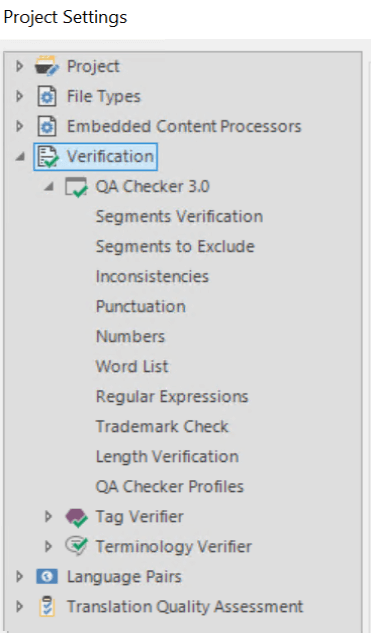Image resolution: width=371 pixels, height=633 pixels.
Task: Click the Terminology Verifier icon
Action: [76, 547]
